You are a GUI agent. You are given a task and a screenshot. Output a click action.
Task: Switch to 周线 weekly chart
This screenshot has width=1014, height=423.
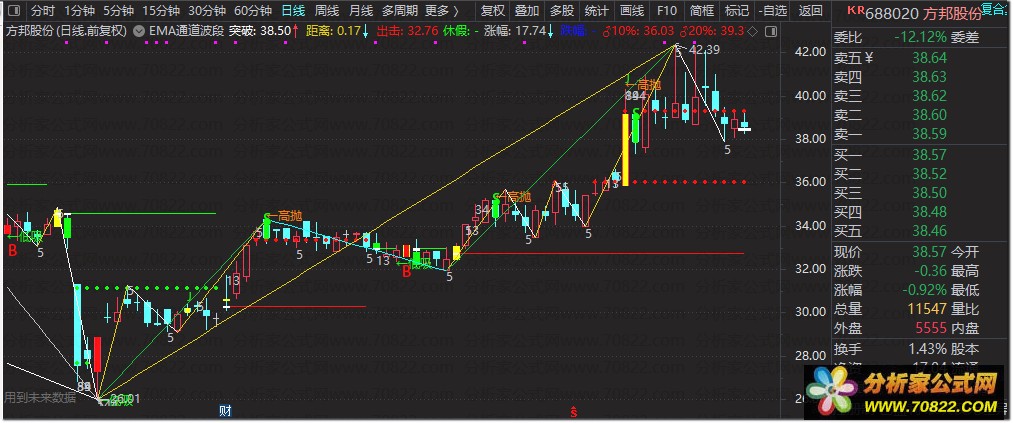[x=327, y=10]
